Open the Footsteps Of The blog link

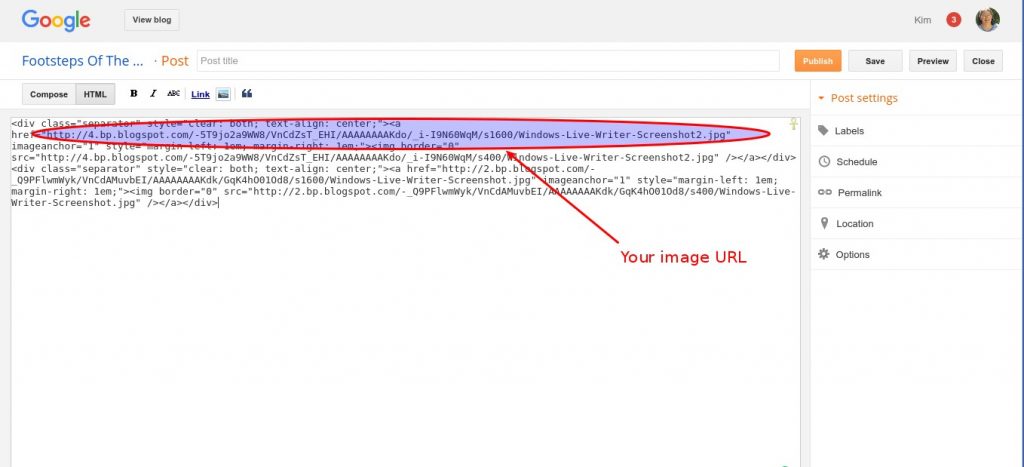[x=82, y=61]
